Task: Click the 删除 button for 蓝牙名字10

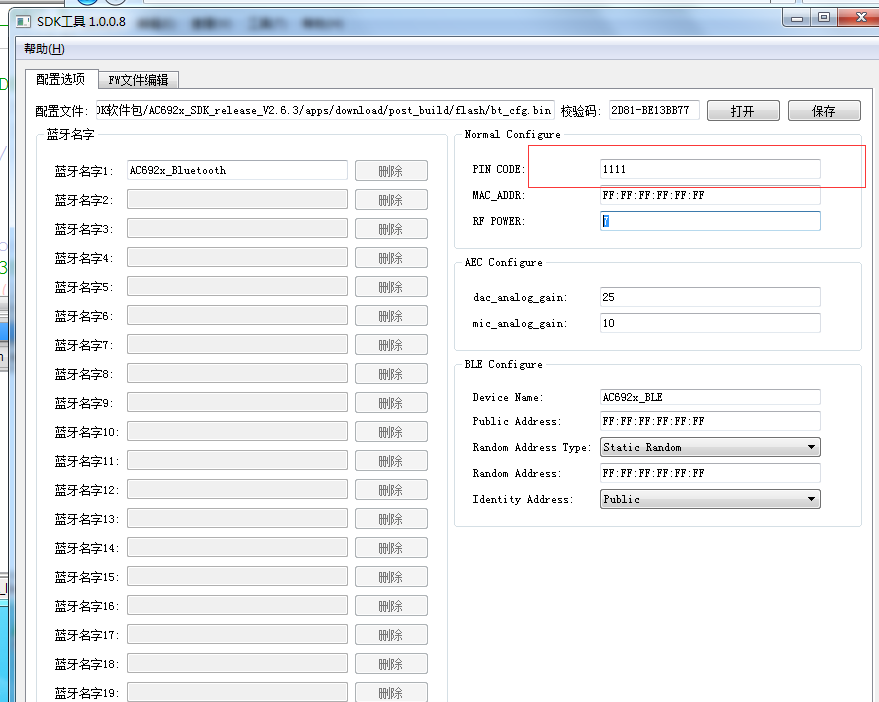Action: point(391,431)
